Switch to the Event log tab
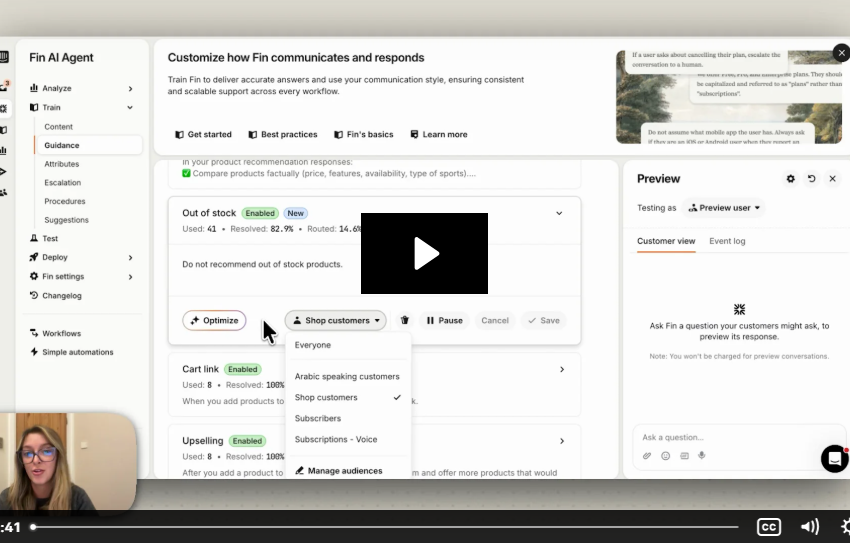Screen dimensions: 850x543 [x=727, y=241]
